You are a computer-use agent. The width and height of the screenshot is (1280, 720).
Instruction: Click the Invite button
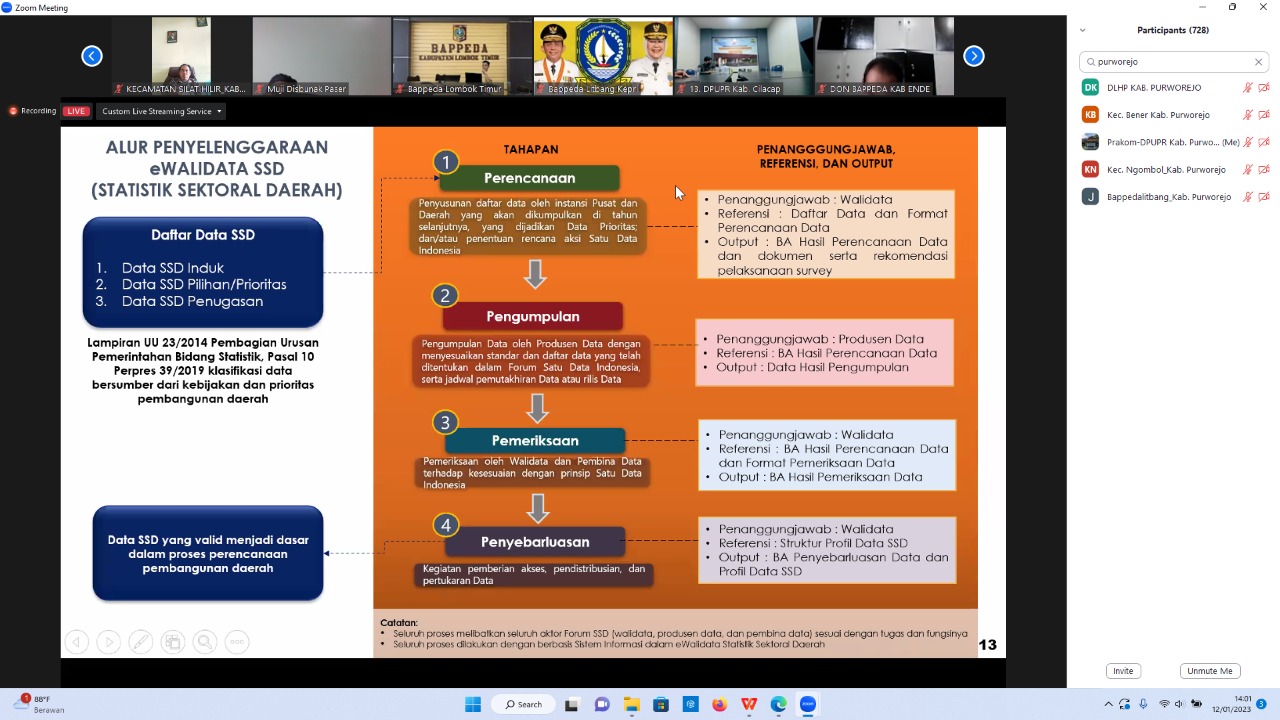[1123, 671]
